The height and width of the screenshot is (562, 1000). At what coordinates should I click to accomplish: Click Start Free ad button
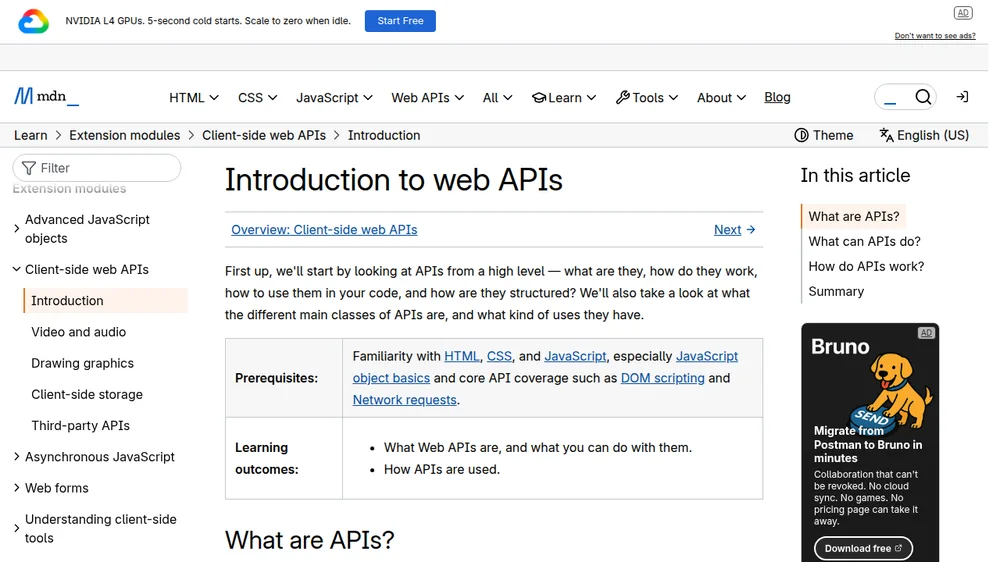tap(400, 20)
